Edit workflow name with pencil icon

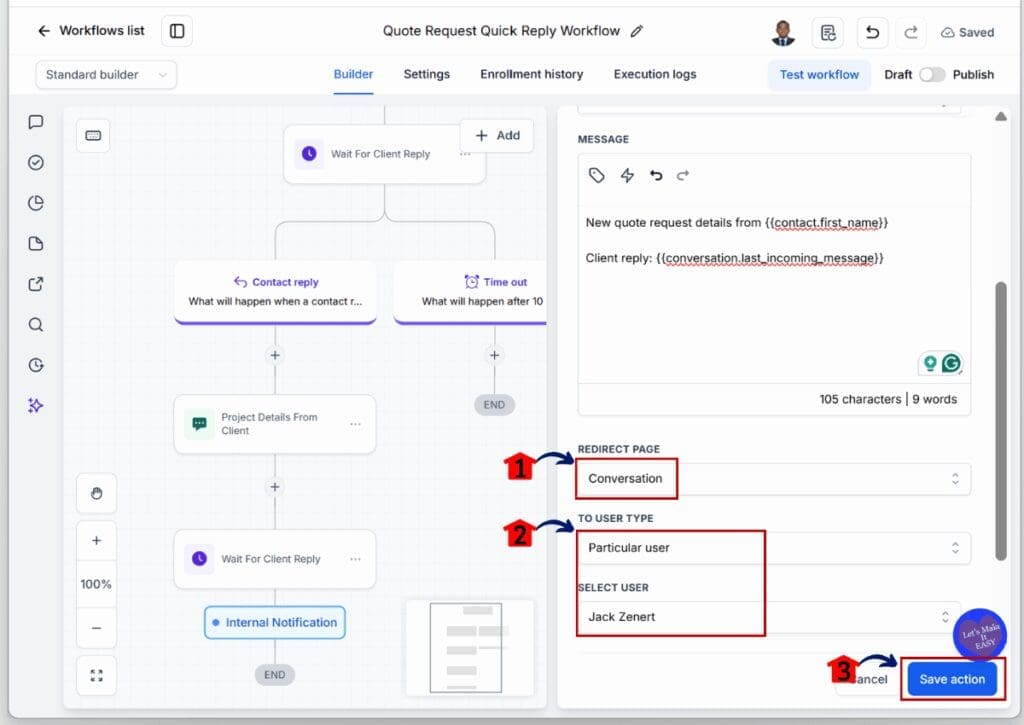(x=637, y=31)
